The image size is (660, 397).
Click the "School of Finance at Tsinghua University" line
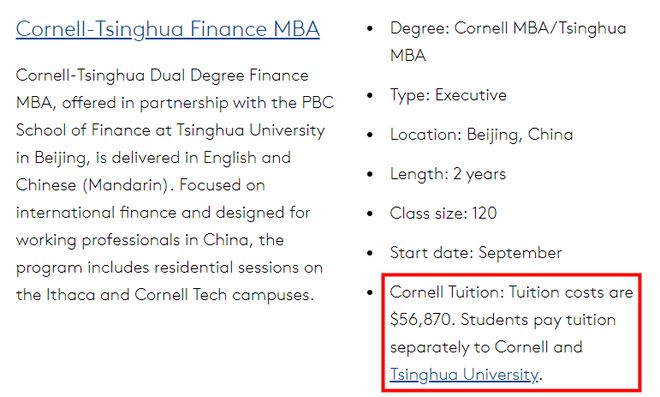coord(170,131)
